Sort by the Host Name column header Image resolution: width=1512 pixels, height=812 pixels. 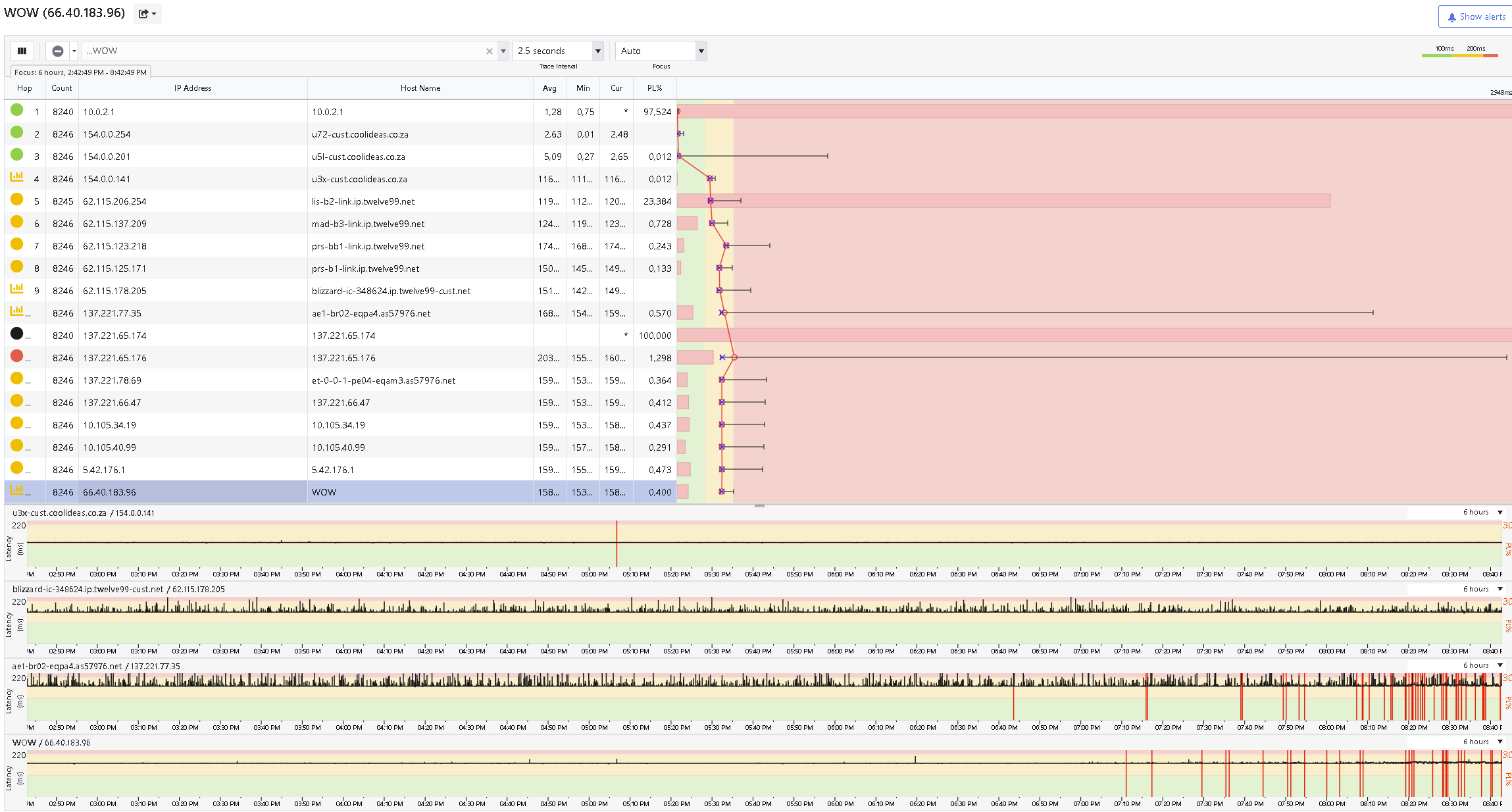[x=420, y=88]
